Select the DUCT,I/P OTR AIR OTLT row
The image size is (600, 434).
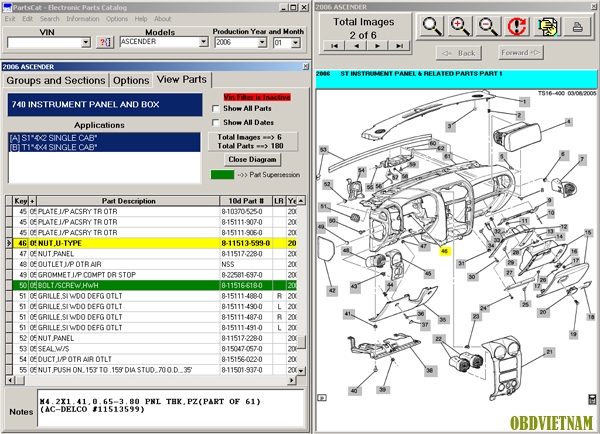coord(155,359)
